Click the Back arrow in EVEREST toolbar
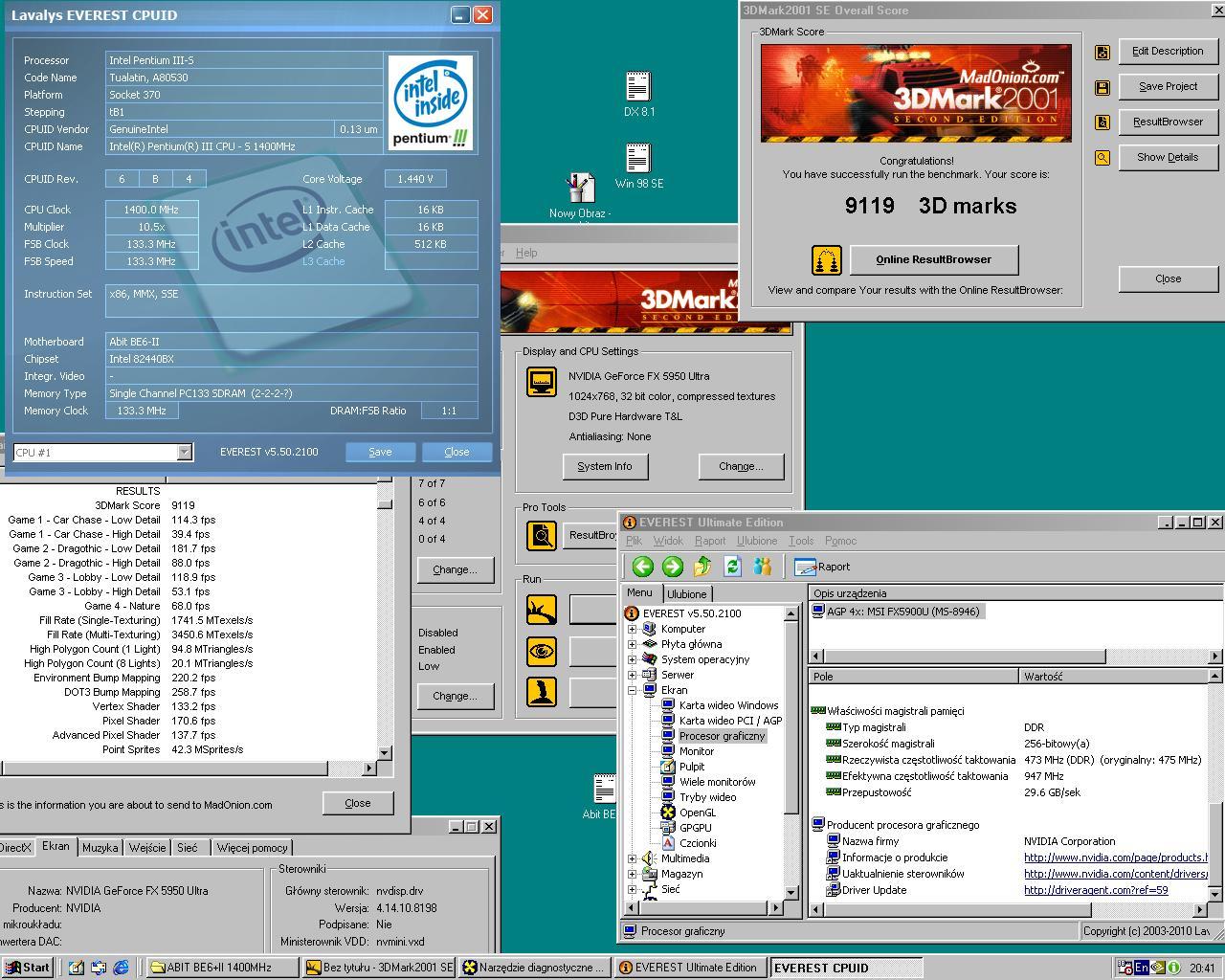Viewport: 1225px width, 980px height. (642, 566)
